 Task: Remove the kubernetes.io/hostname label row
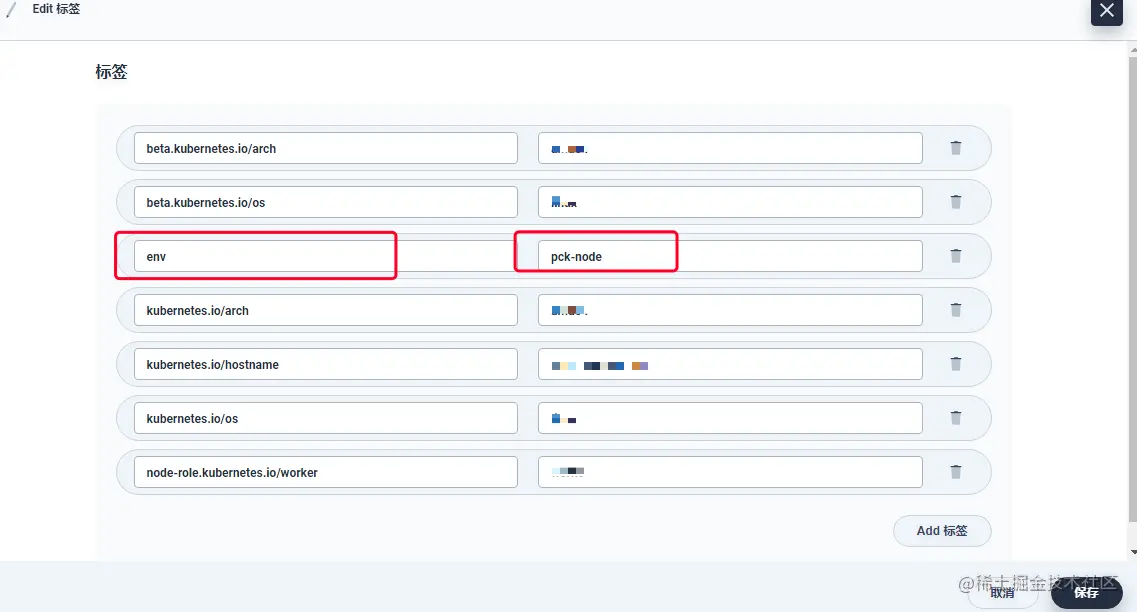956,364
